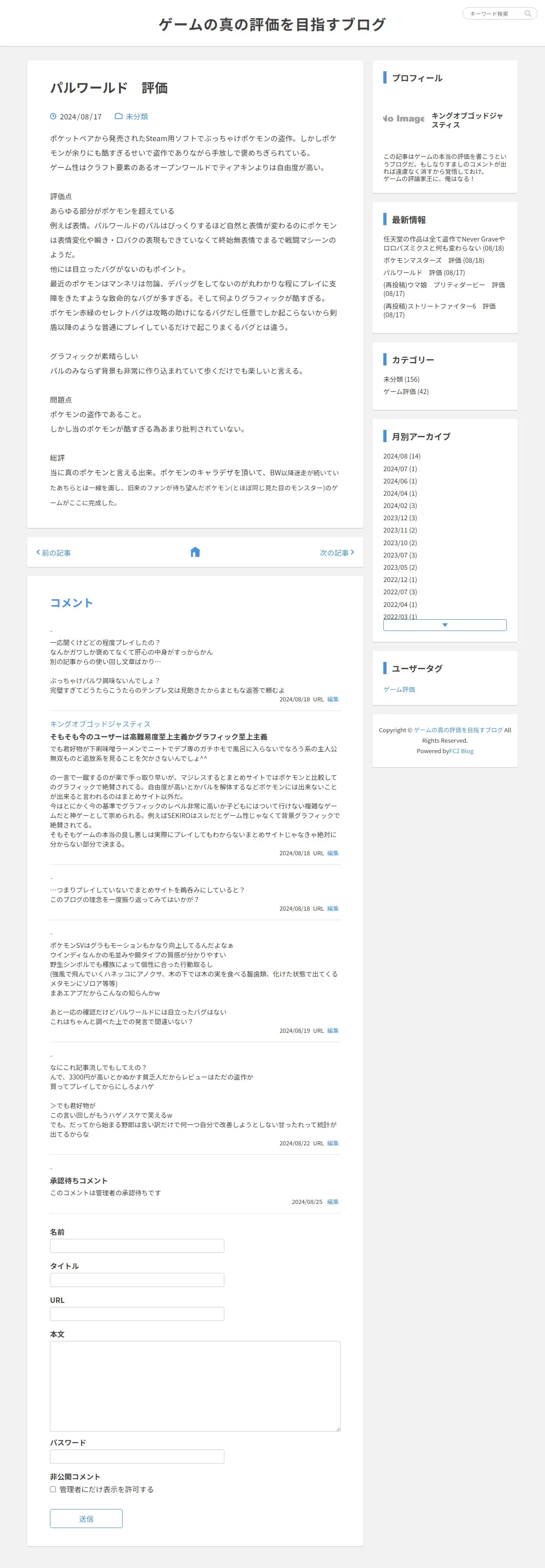Open archive 2022/07 (3)

click(400, 592)
